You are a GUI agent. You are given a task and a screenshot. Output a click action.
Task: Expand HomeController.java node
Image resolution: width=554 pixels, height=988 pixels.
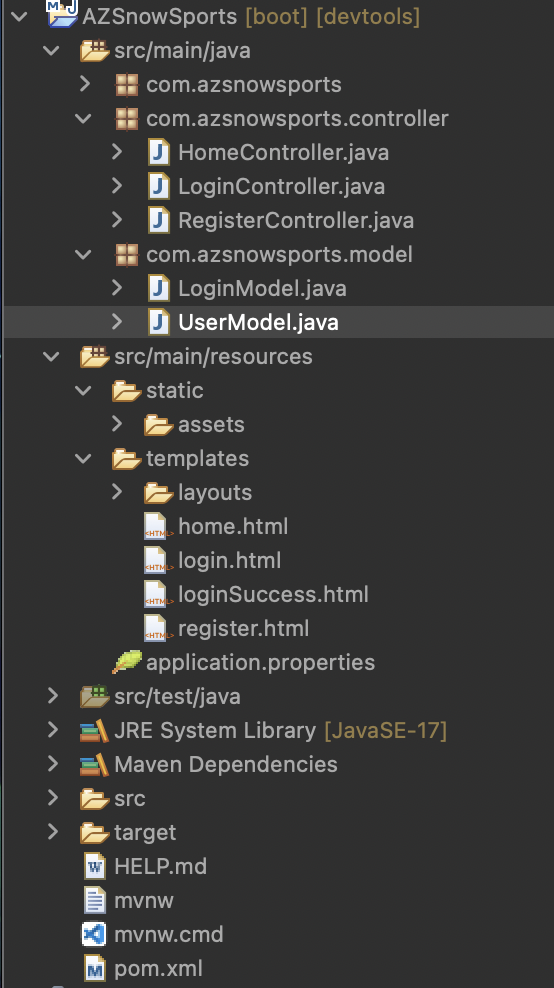[117, 152]
